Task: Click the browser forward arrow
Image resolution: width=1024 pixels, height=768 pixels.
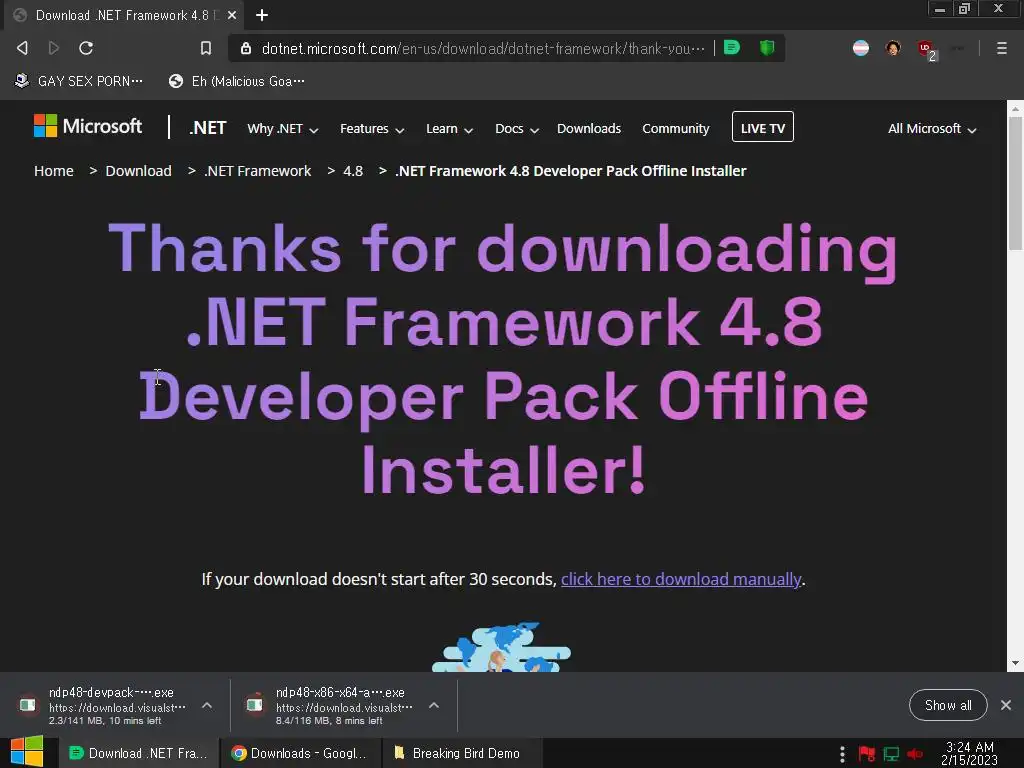Action: [x=54, y=48]
